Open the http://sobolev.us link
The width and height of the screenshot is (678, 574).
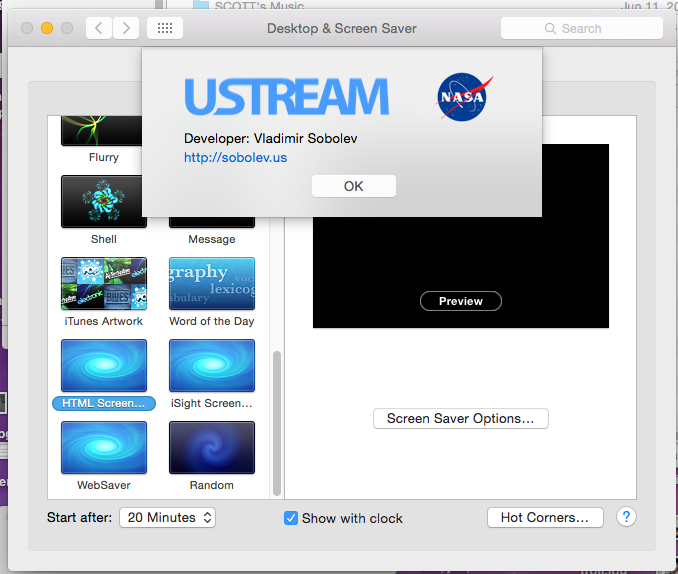[235, 157]
